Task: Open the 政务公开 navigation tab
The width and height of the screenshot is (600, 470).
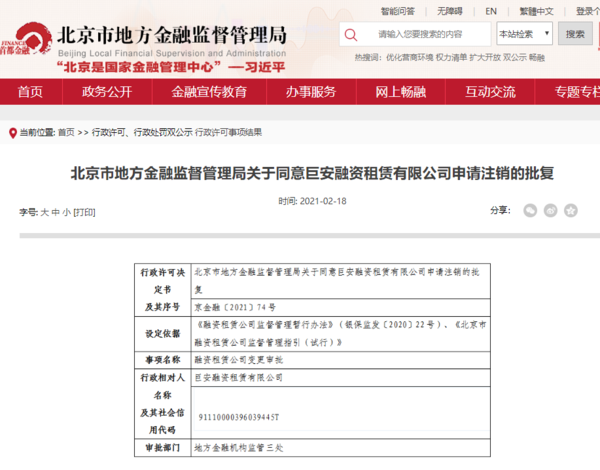Action: click(107, 92)
